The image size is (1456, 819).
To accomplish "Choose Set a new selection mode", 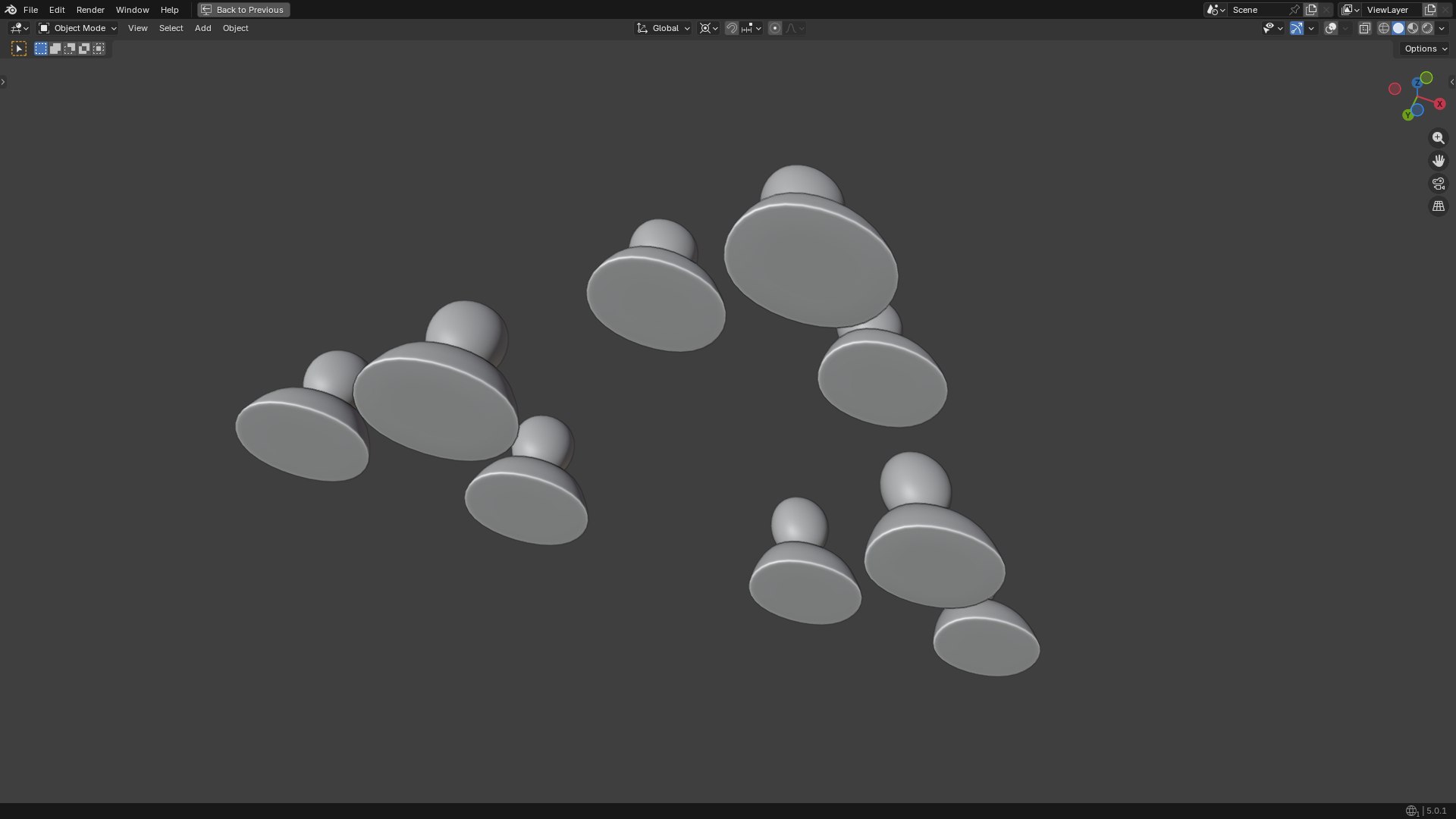I will point(41,49).
